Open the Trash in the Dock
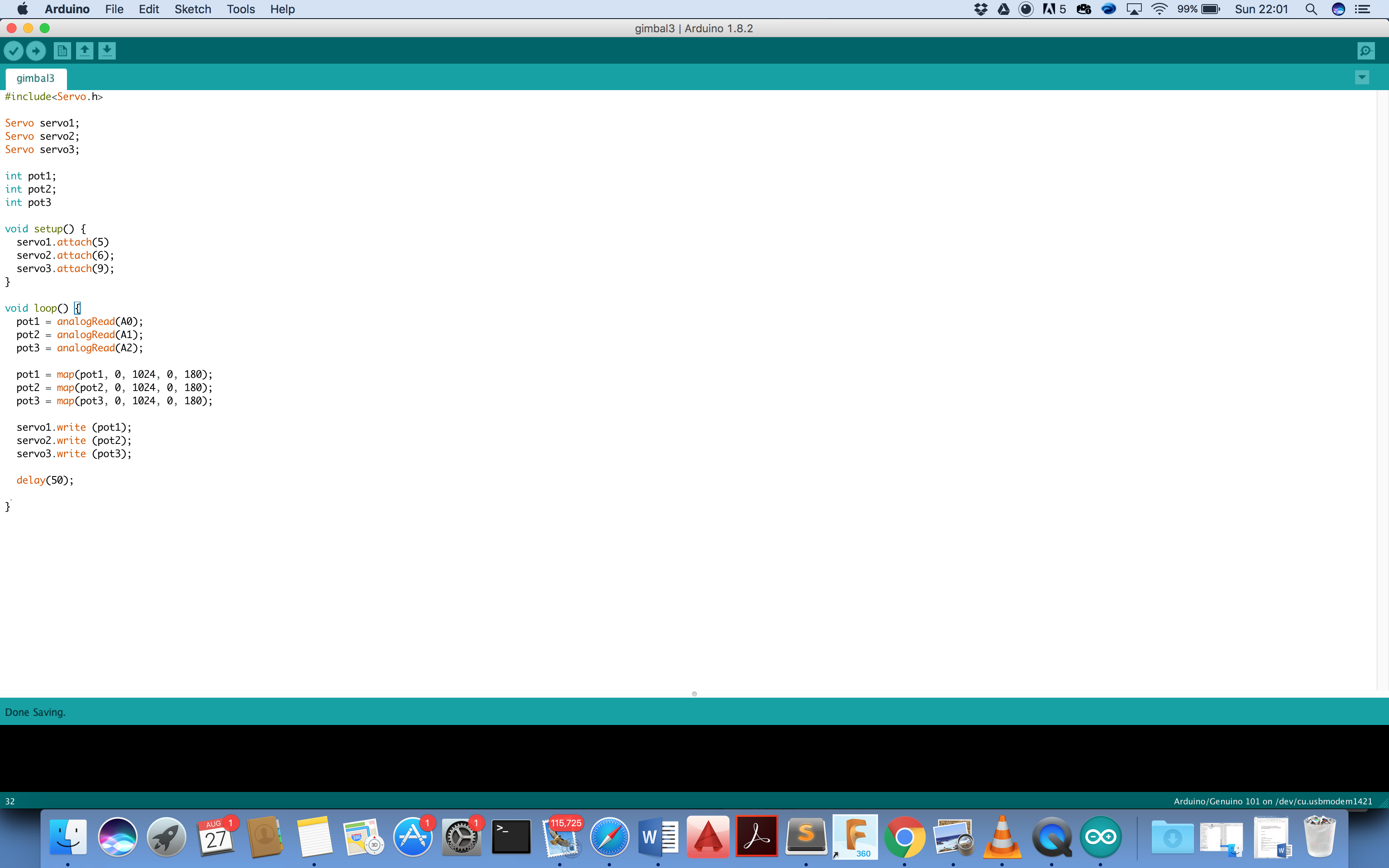The height and width of the screenshot is (868, 1389). click(x=1320, y=837)
